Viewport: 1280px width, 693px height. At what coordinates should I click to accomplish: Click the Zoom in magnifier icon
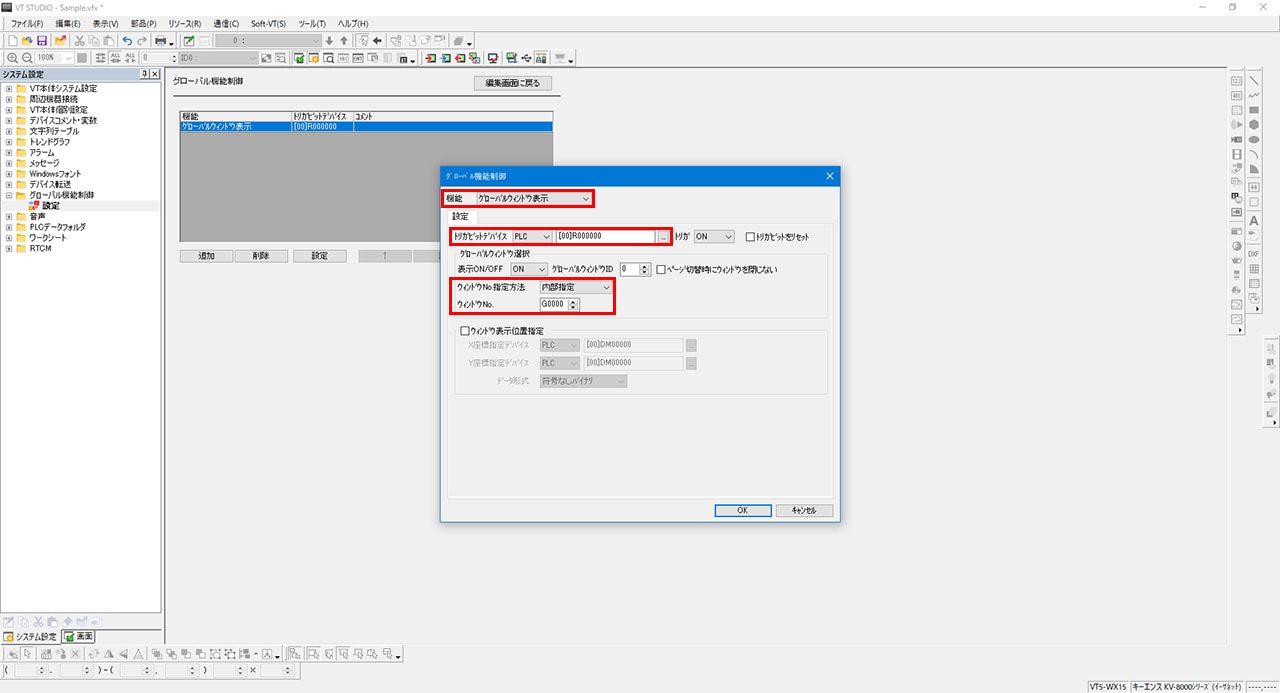click(12, 58)
